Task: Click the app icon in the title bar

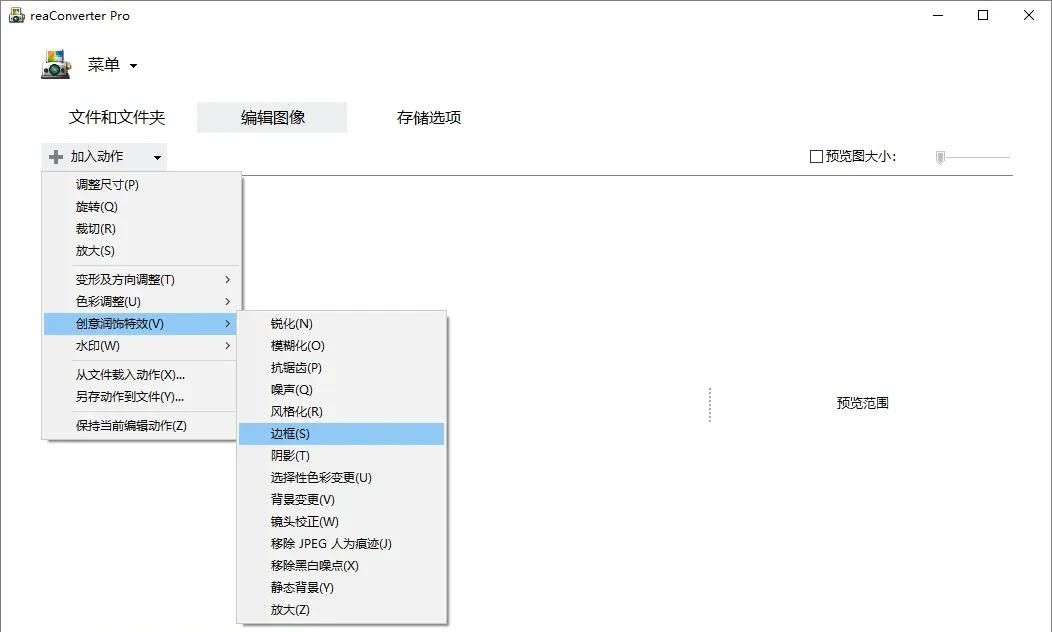Action: (x=16, y=15)
